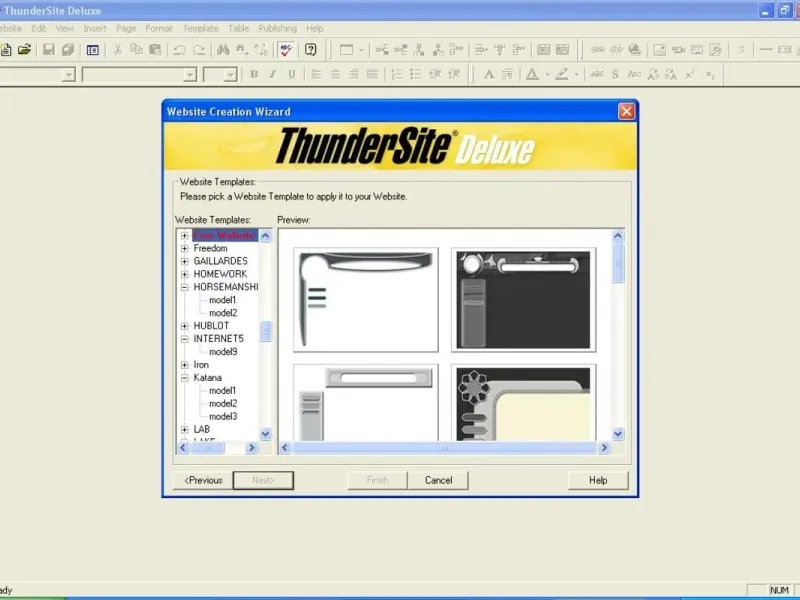Click the numbered list icon
The image size is (800, 600).
397,74
